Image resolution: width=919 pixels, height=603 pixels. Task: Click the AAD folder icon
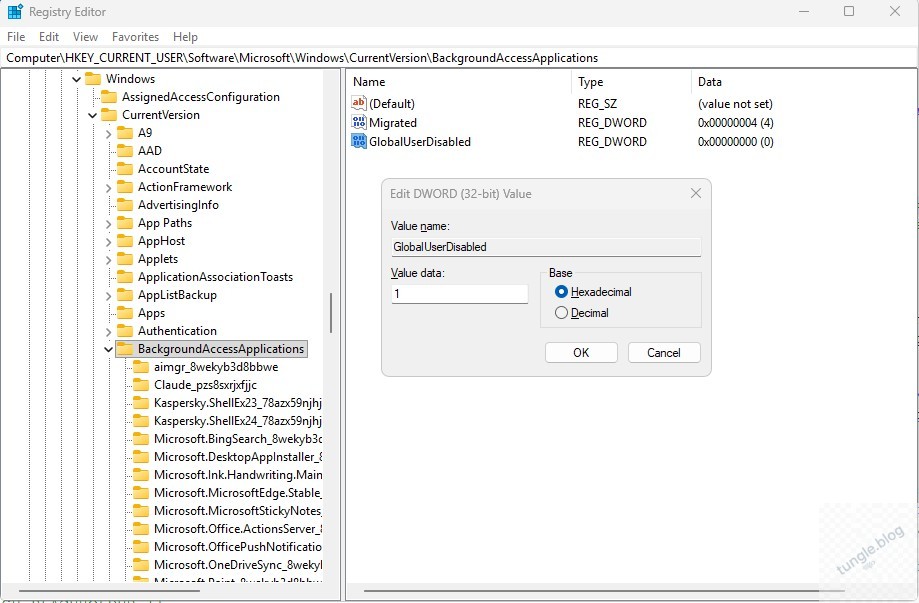(x=125, y=151)
